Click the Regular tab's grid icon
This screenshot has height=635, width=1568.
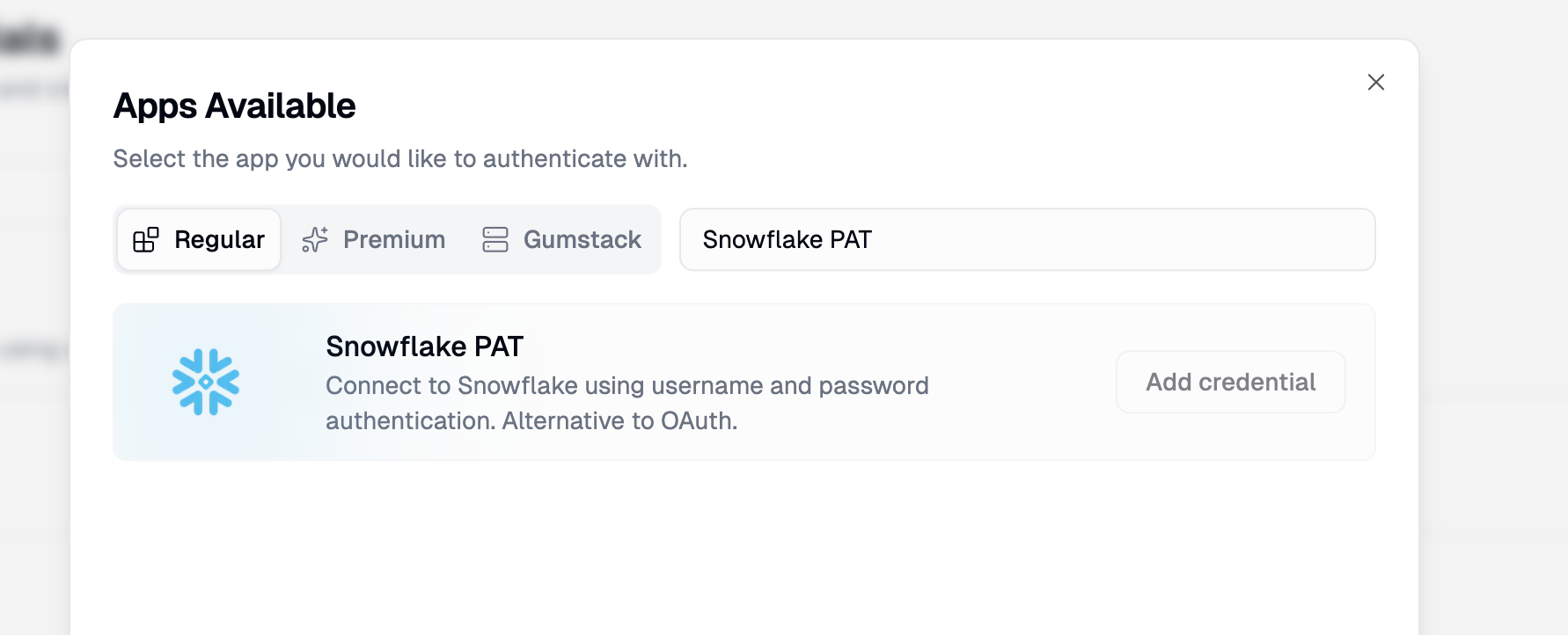pos(145,239)
